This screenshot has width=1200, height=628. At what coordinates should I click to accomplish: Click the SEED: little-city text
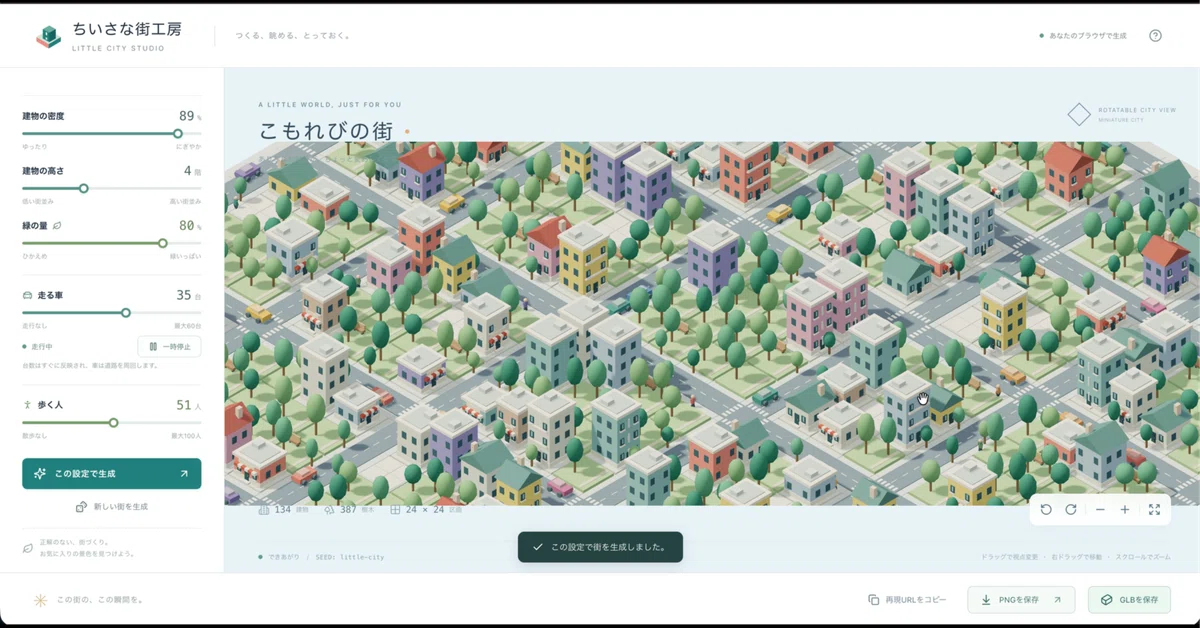[x=348, y=557]
